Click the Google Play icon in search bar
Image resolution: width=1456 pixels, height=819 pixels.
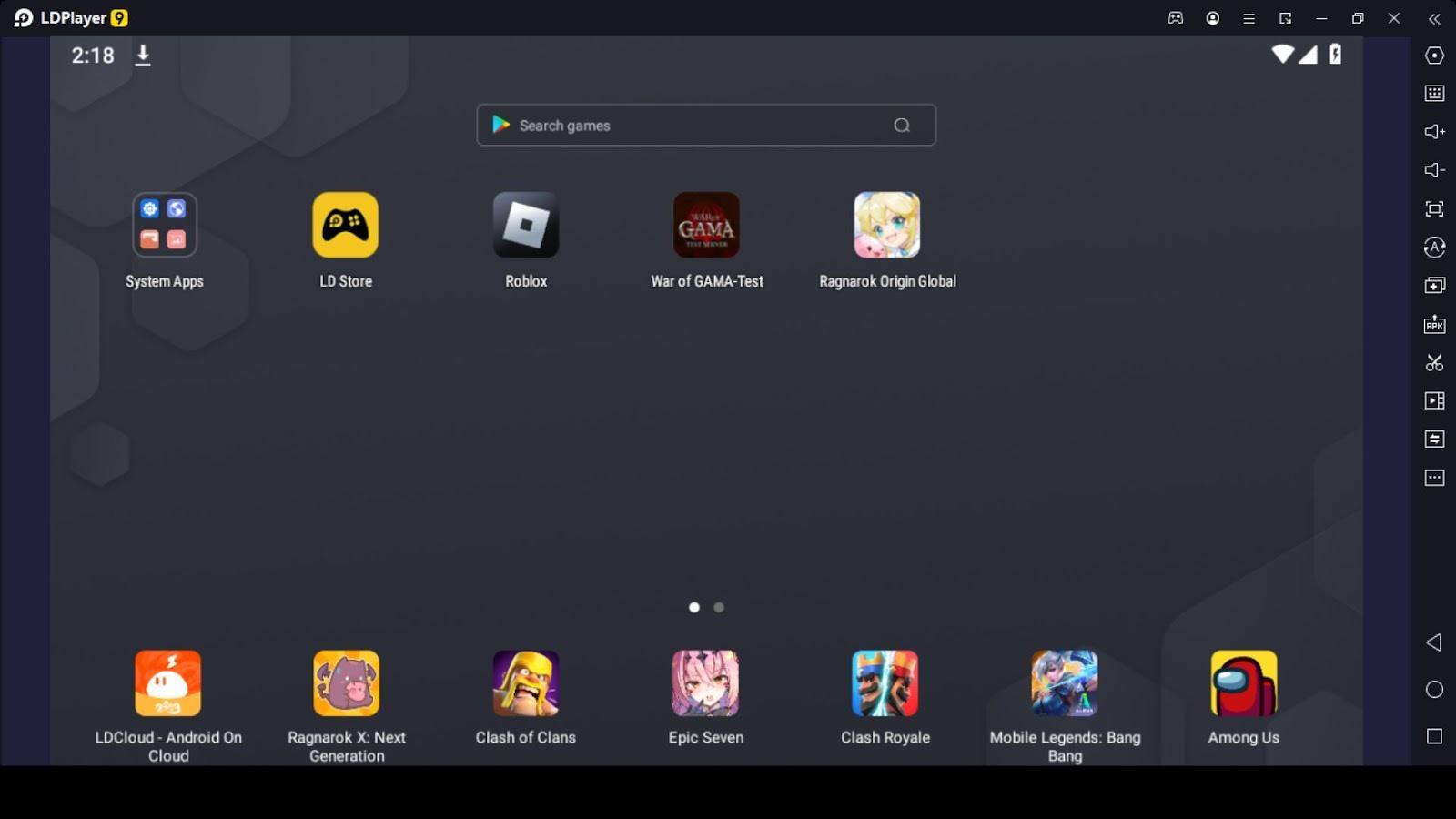pyautogui.click(x=500, y=125)
